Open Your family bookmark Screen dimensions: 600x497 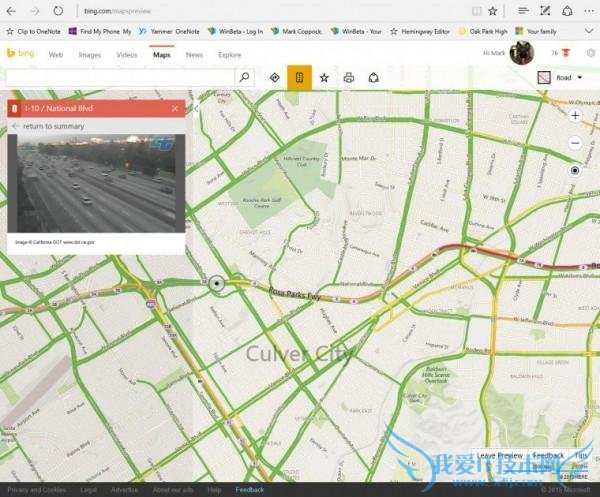coord(536,31)
